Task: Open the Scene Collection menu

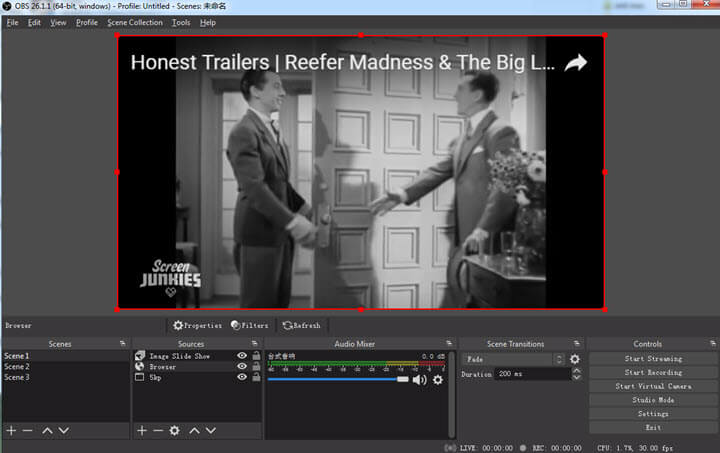Action: [x=135, y=22]
